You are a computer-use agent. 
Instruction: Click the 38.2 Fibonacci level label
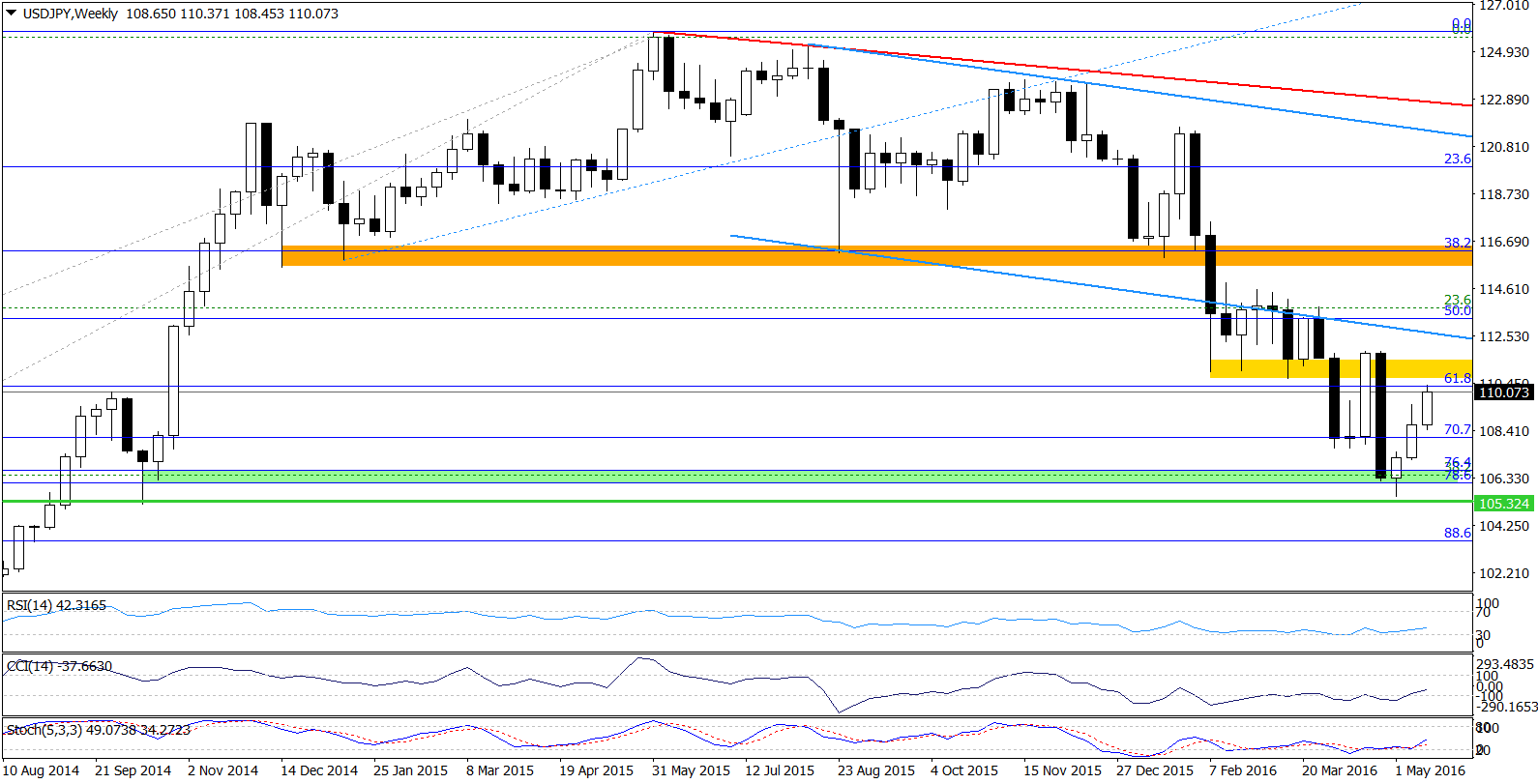(x=1457, y=243)
